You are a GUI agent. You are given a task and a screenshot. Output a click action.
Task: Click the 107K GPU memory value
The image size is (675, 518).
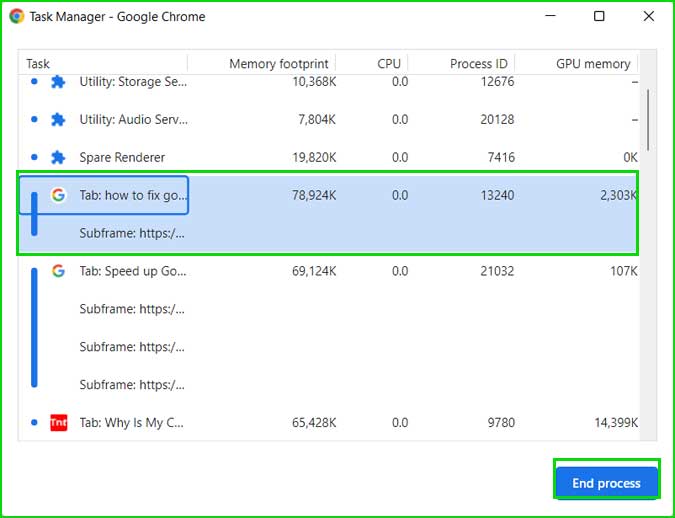point(624,271)
